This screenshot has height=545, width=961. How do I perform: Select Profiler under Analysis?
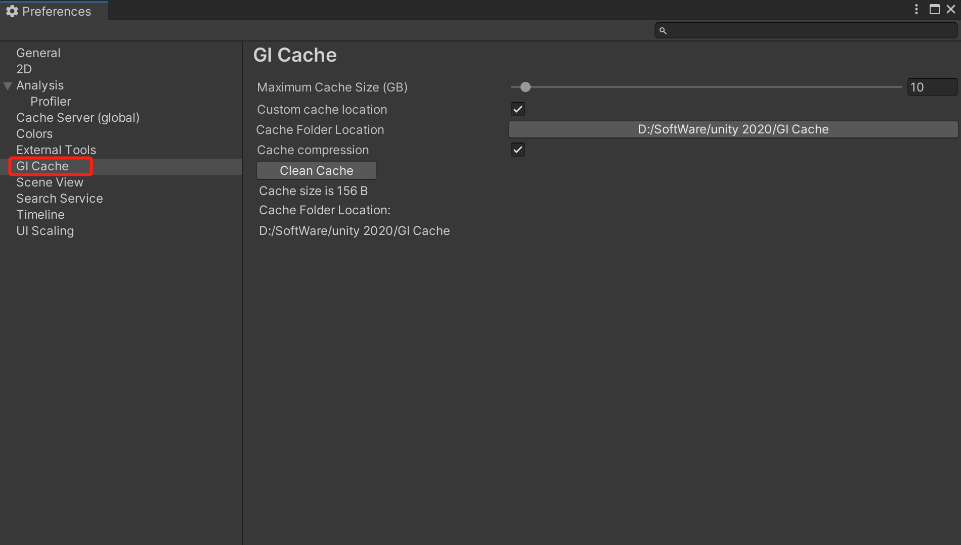(x=50, y=101)
